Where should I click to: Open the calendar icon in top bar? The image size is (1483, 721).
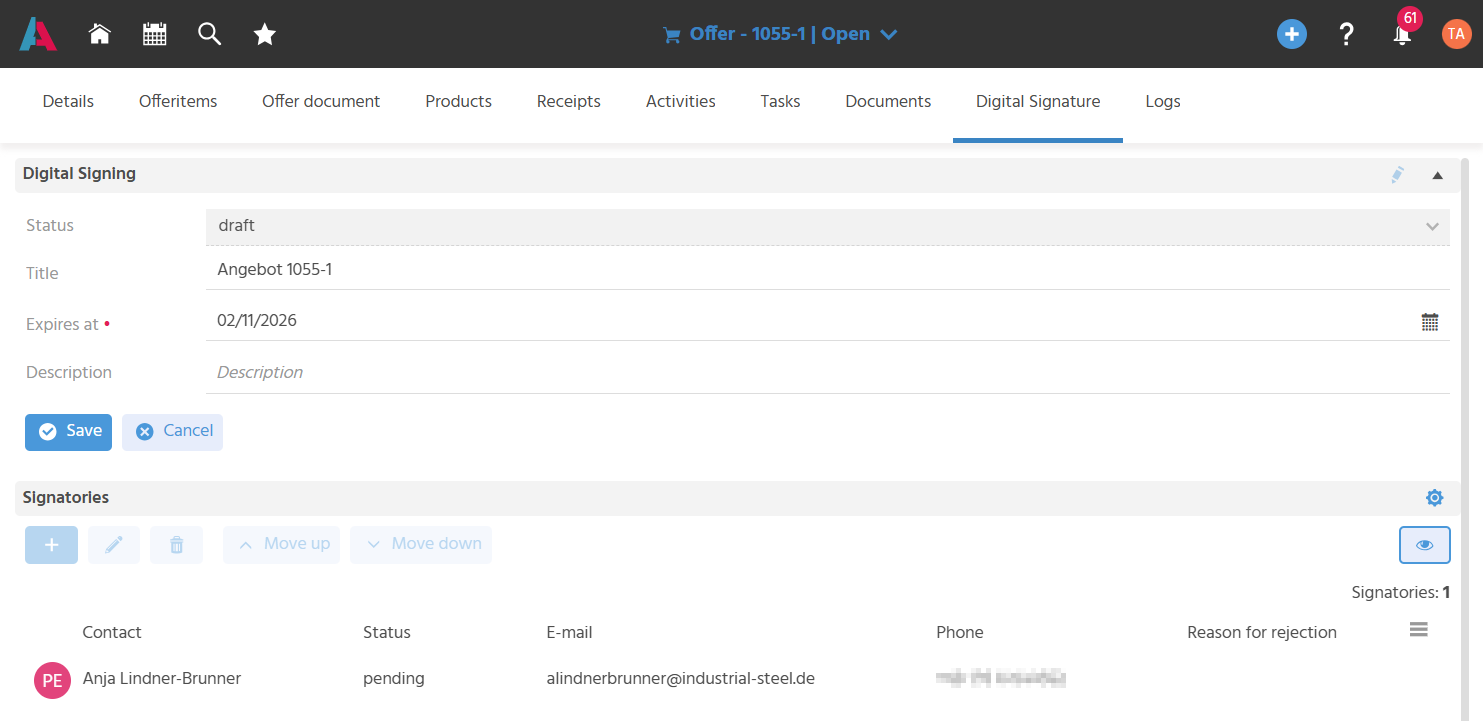click(x=154, y=34)
